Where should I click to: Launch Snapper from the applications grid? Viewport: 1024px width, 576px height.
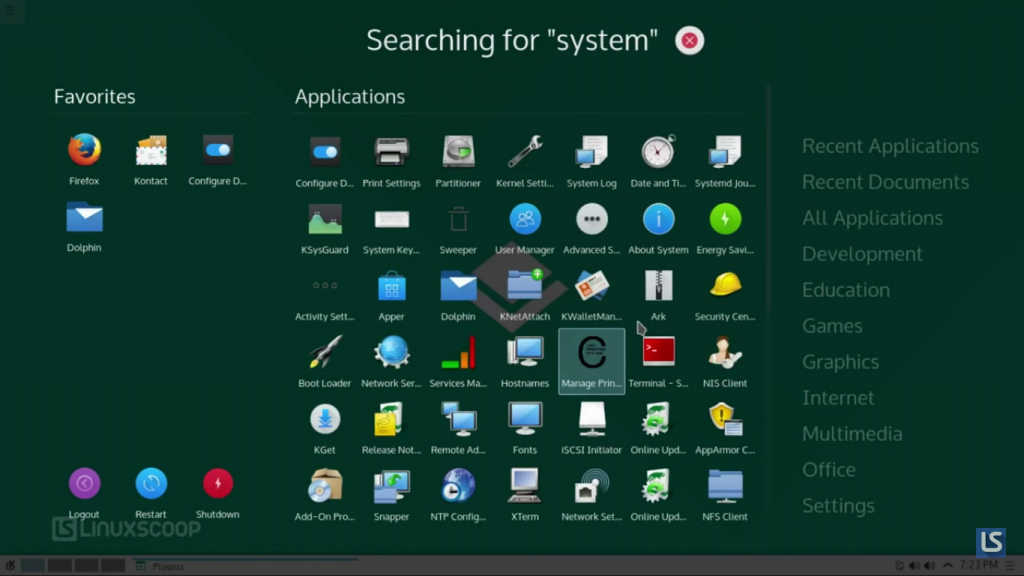[x=391, y=487]
